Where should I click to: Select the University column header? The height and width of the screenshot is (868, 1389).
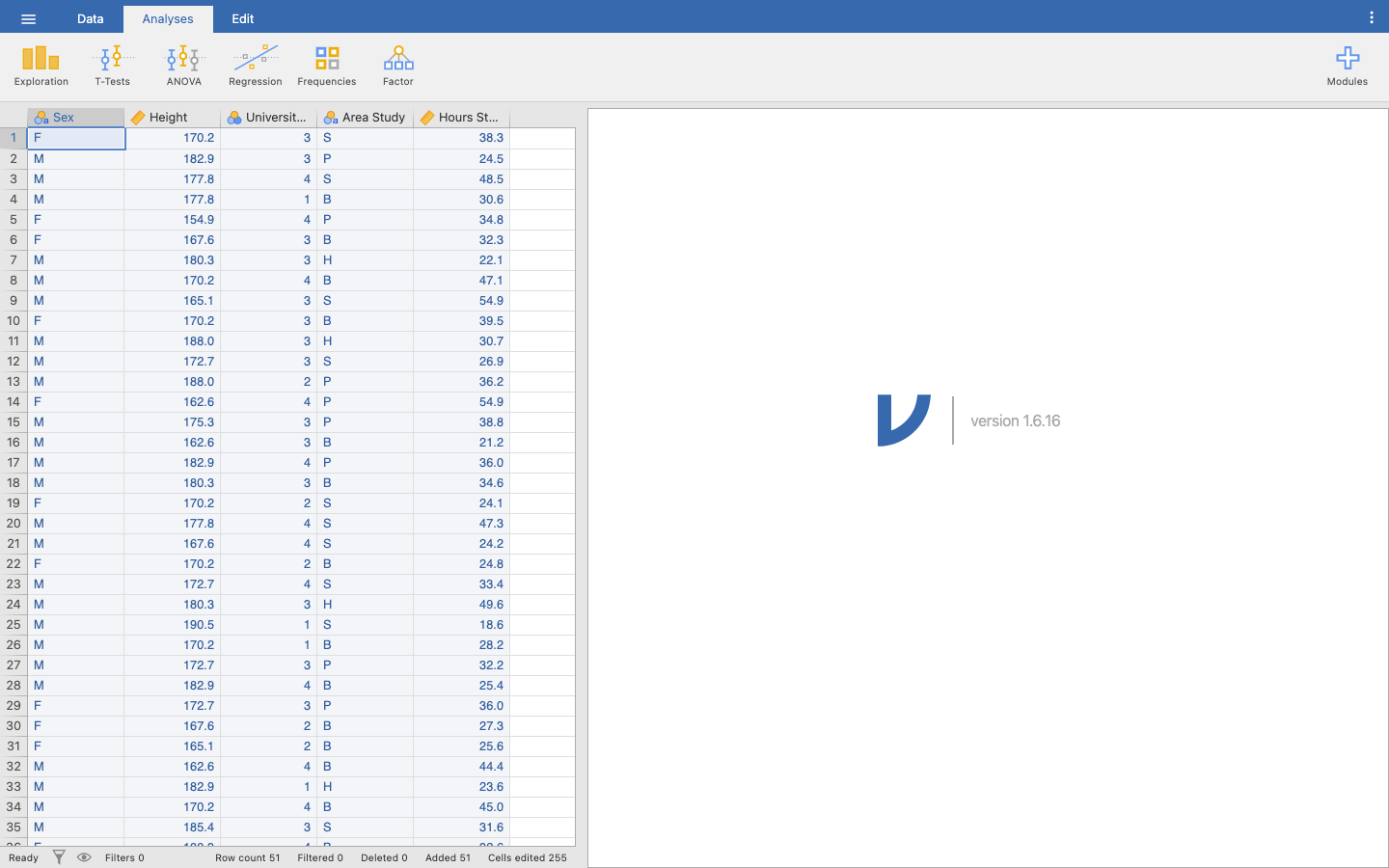(x=269, y=118)
